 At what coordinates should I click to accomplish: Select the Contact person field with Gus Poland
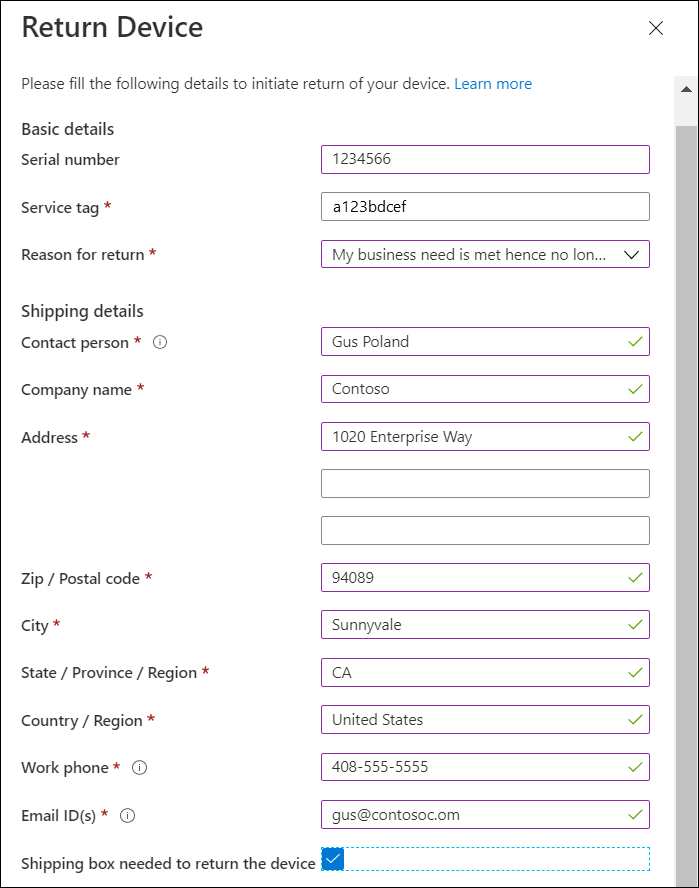[485, 341]
